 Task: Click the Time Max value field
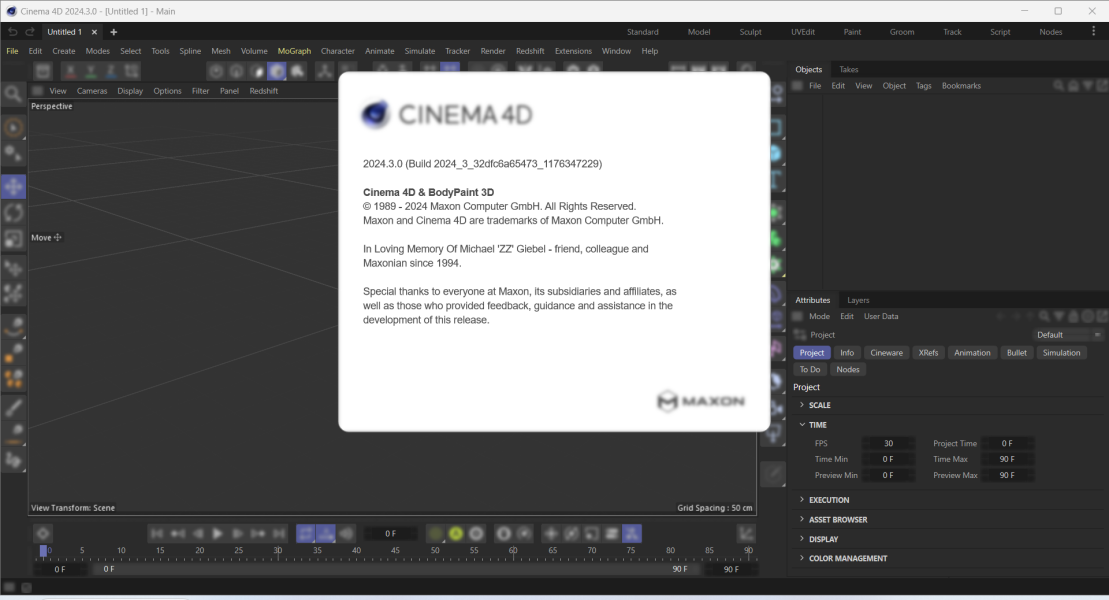[x=1007, y=459]
